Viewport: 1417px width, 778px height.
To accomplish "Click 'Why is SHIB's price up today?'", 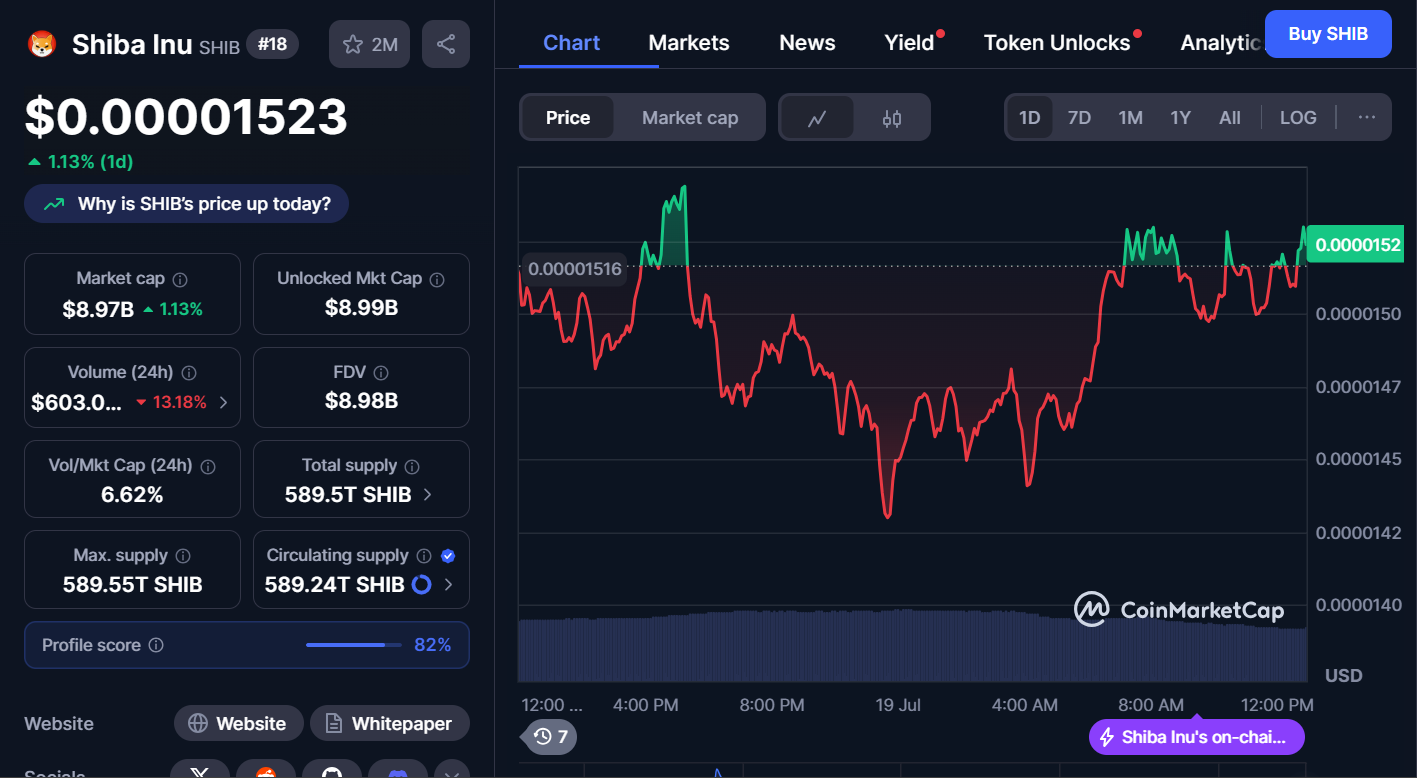I will click(x=186, y=204).
